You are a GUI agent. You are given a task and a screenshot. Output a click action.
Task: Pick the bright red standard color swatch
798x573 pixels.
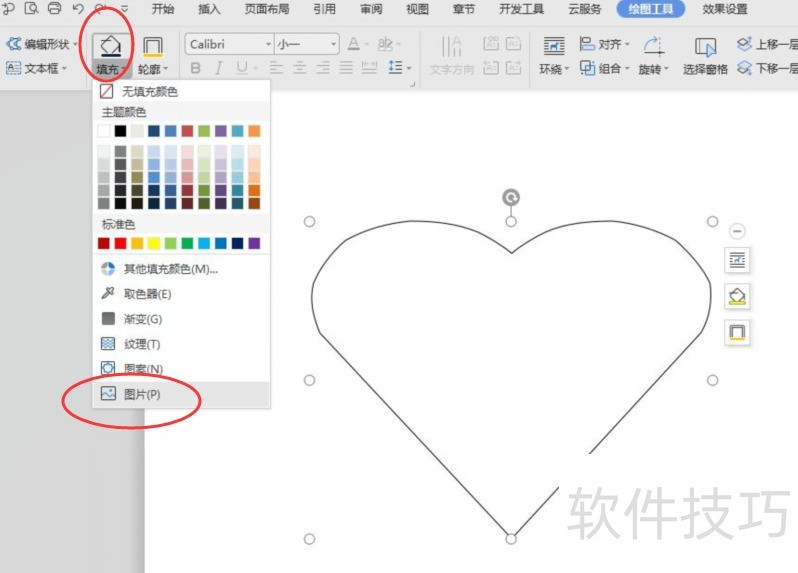pos(121,243)
